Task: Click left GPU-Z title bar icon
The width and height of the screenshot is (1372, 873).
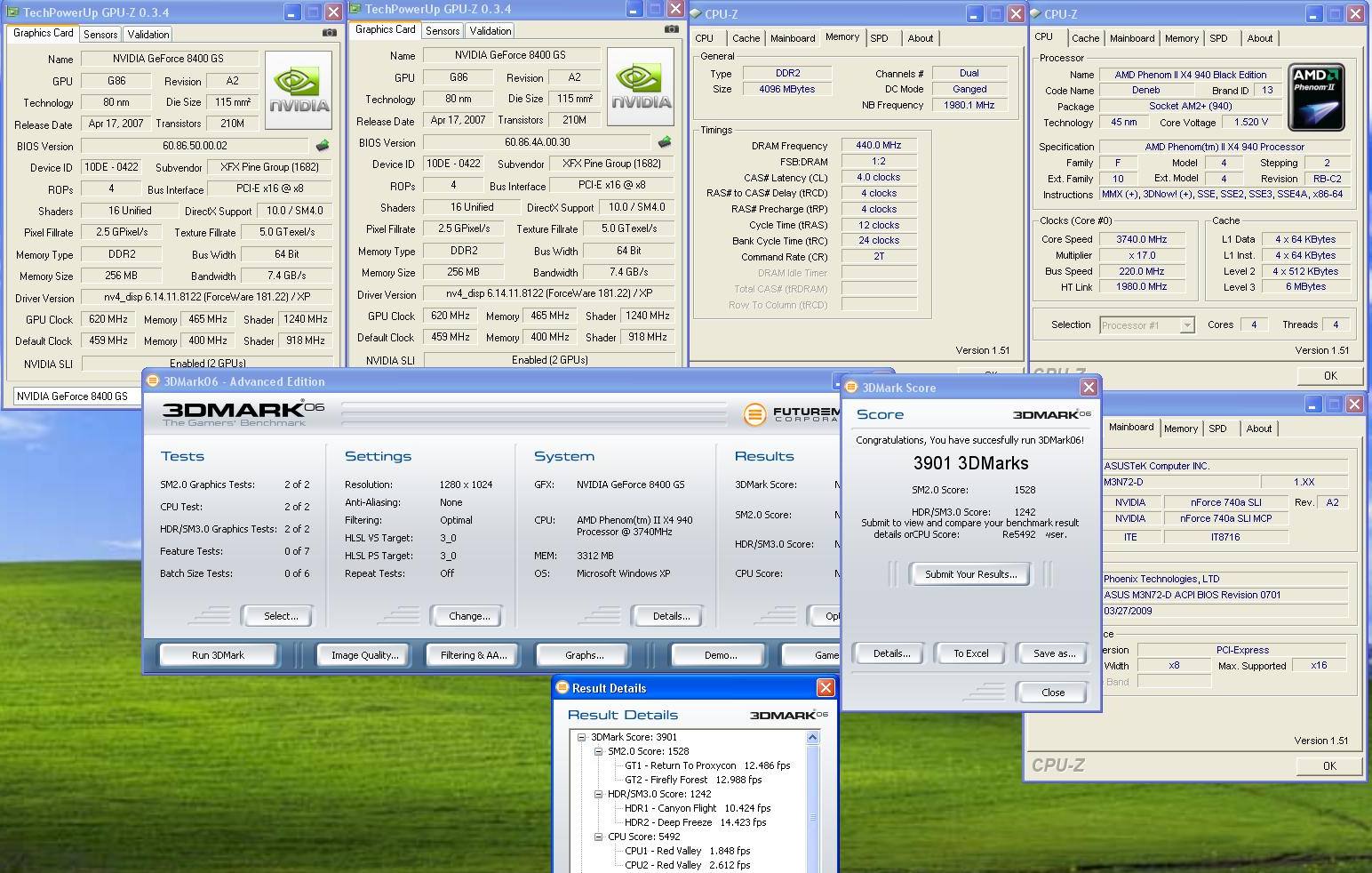Action: coord(13,12)
